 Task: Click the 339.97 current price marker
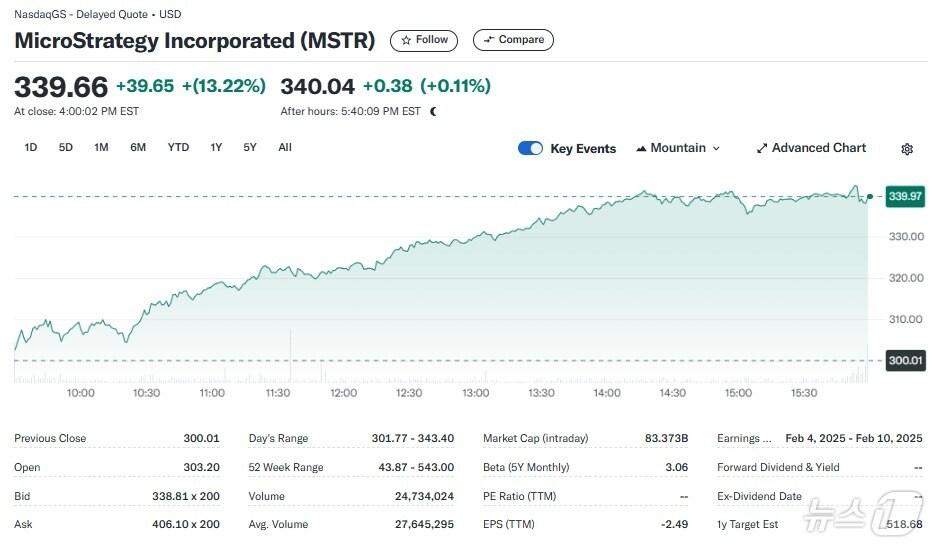tap(904, 196)
